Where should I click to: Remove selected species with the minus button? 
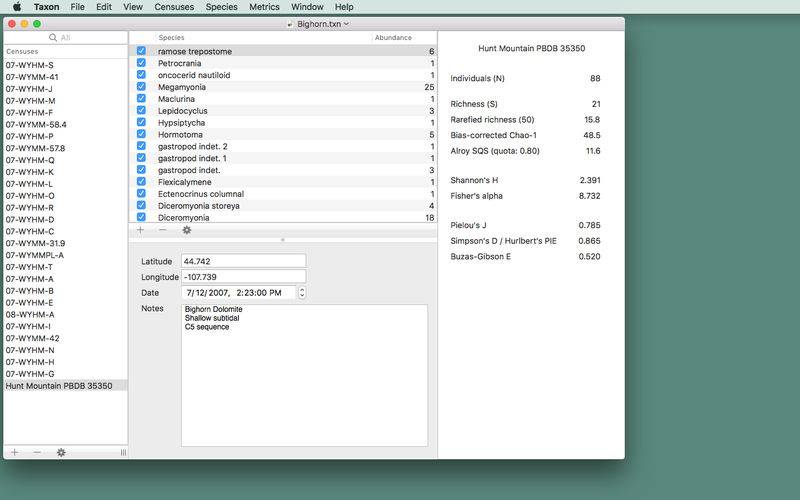(163, 230)
